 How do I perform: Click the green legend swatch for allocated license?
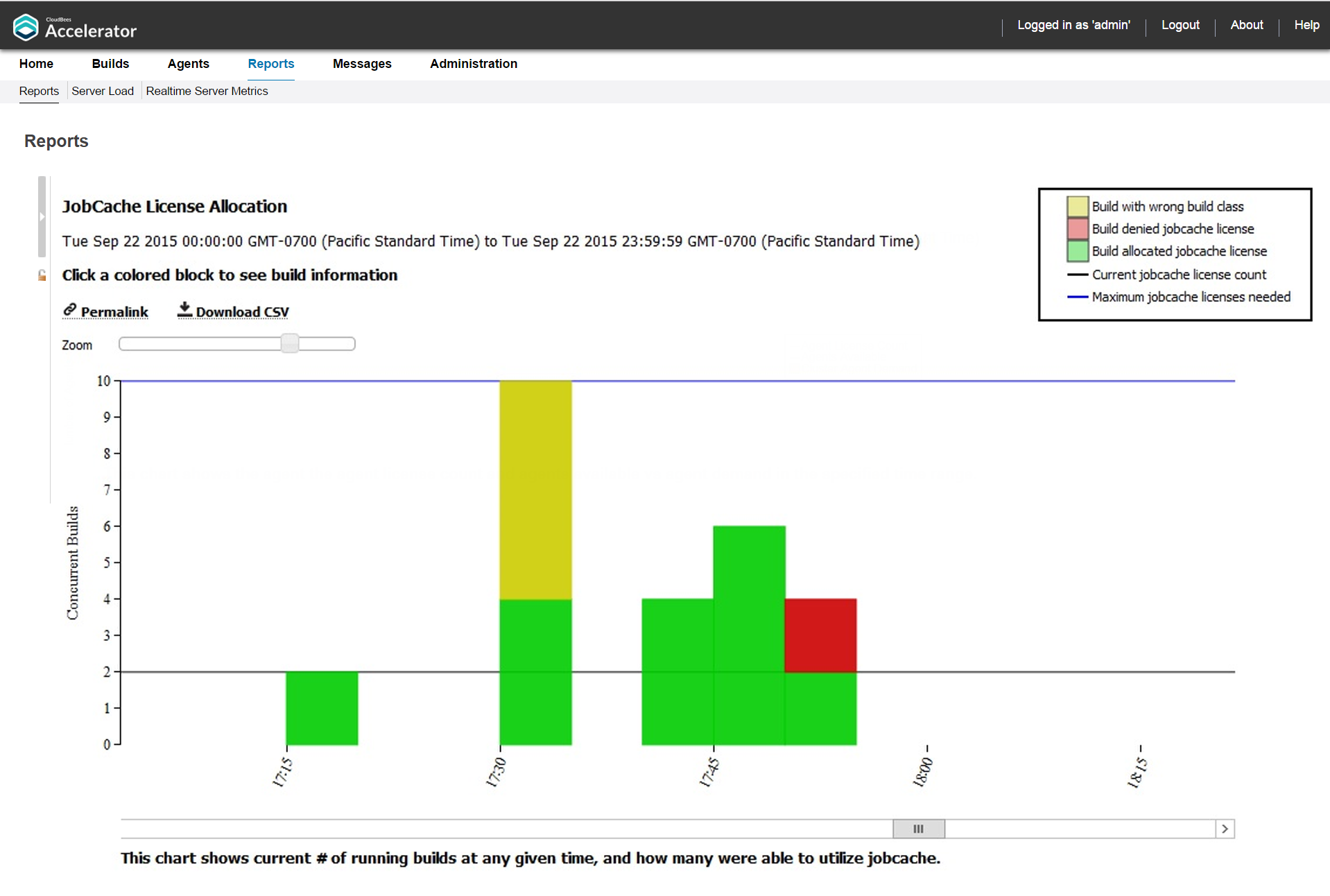(1078, 250)
